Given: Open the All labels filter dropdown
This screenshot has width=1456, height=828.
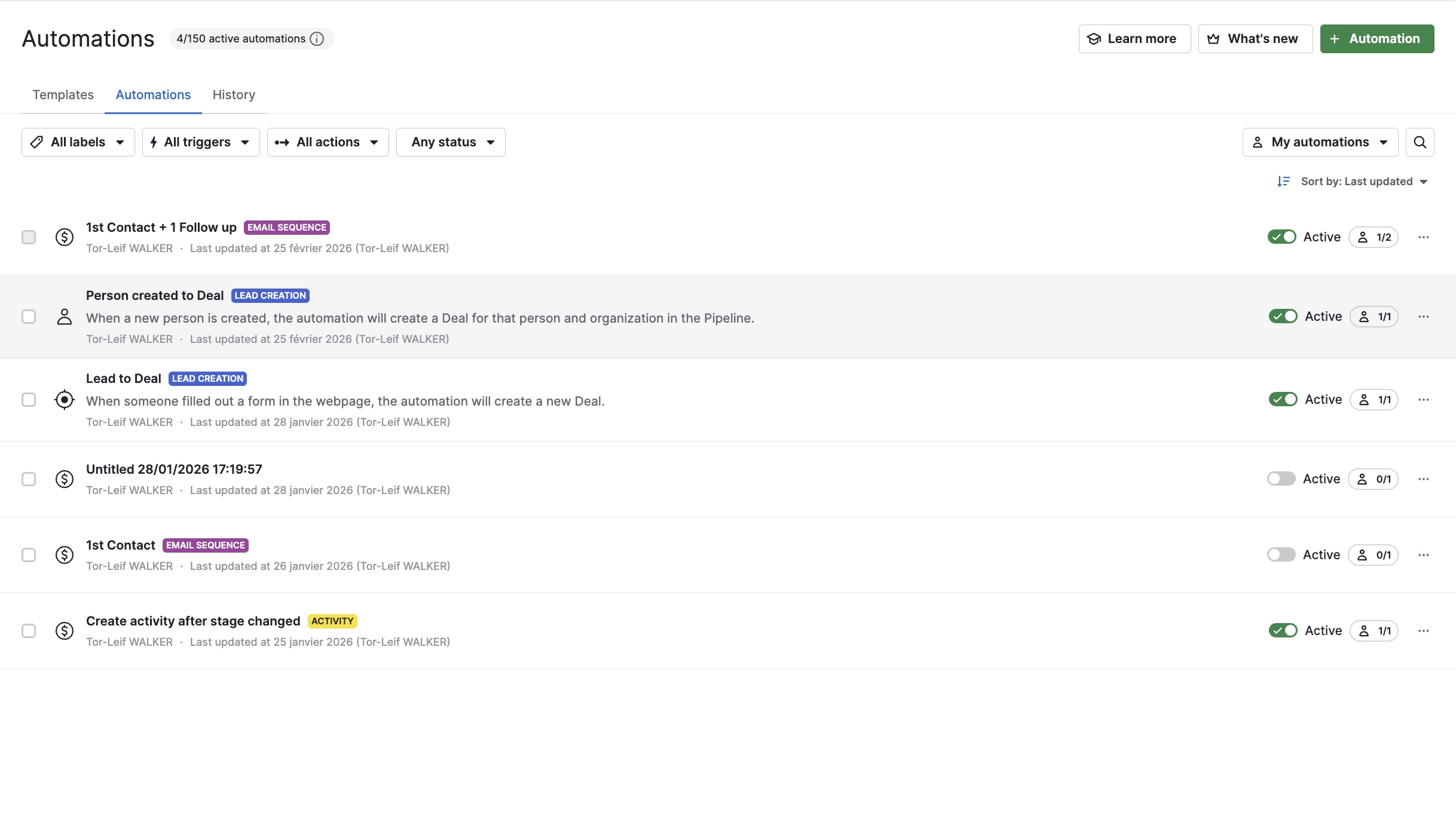Looking at the screenshot, I should click(x=78, y=142).
